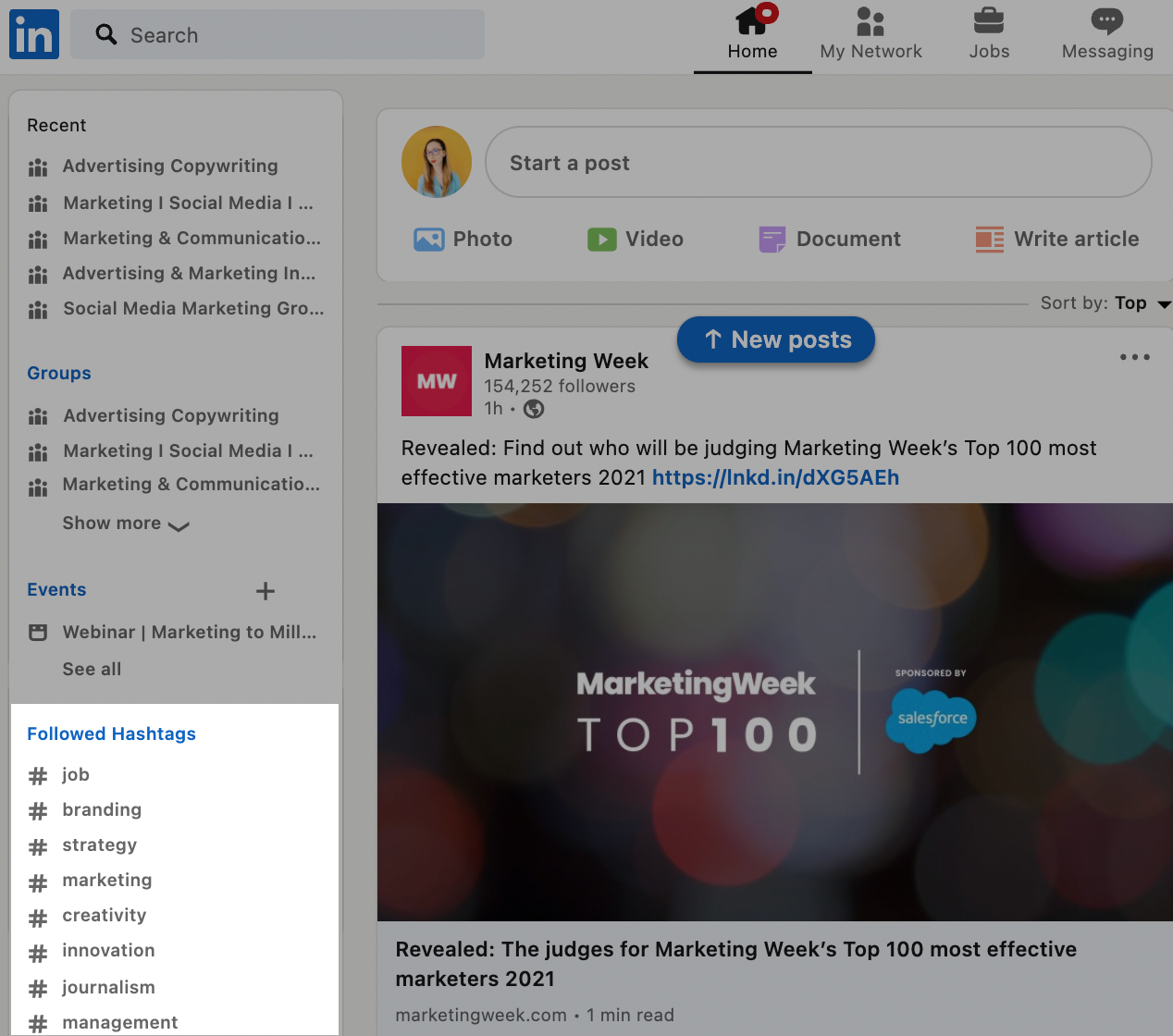Open the Followed Hashtags heading
The image size is (1173, 1036).
(x=112, y=734)
